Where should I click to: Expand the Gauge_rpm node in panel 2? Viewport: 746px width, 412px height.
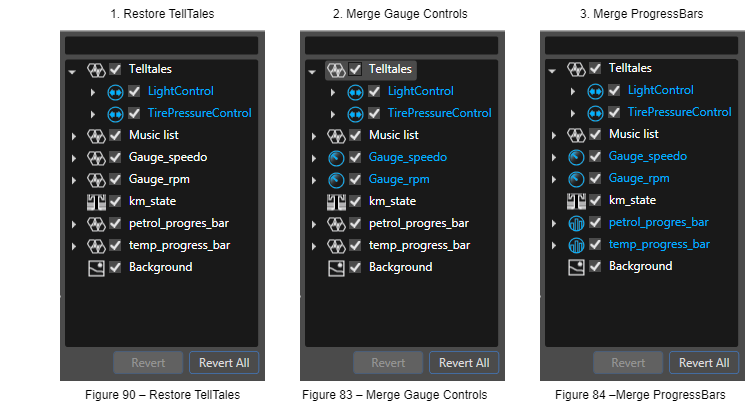(x=314, y=180)
